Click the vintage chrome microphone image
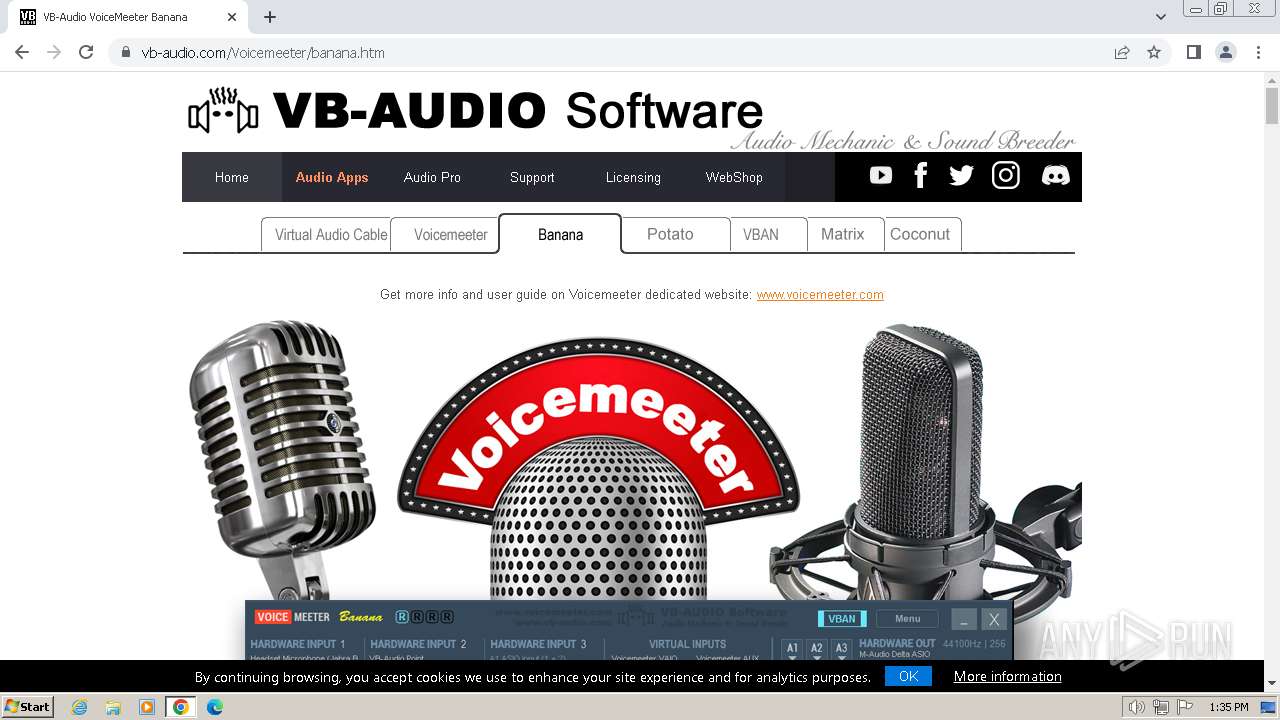Image resolution: width=1280 pixels, height=720 pixels. pos(285,460)
